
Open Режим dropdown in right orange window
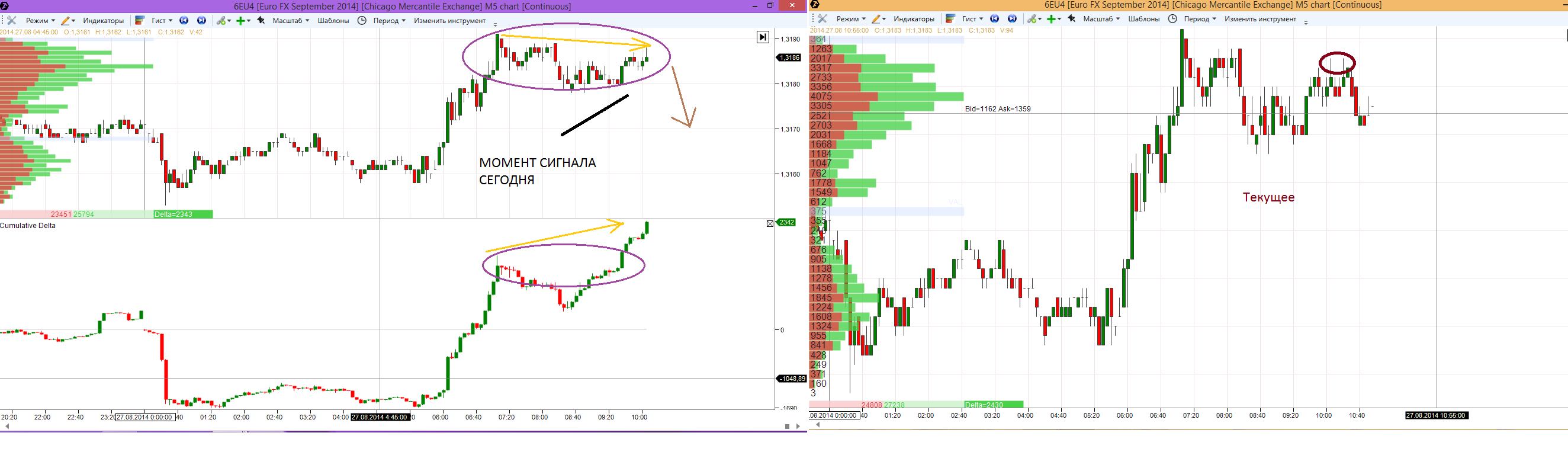click(x=851, y=19)
